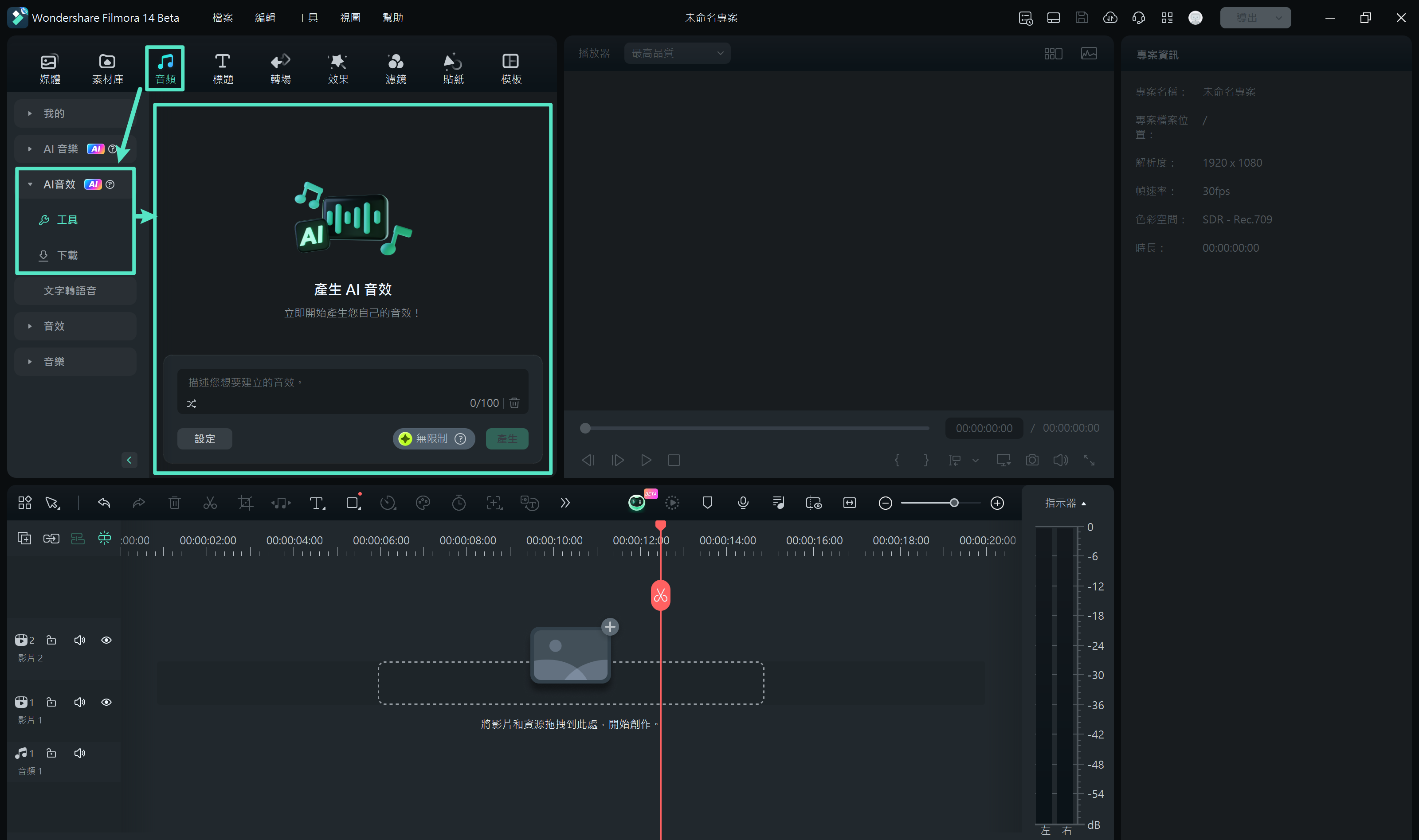The width and height of the screenshot is (1419, 840).
Task: Record voiceover with the microphone icon
Action: 743,503
